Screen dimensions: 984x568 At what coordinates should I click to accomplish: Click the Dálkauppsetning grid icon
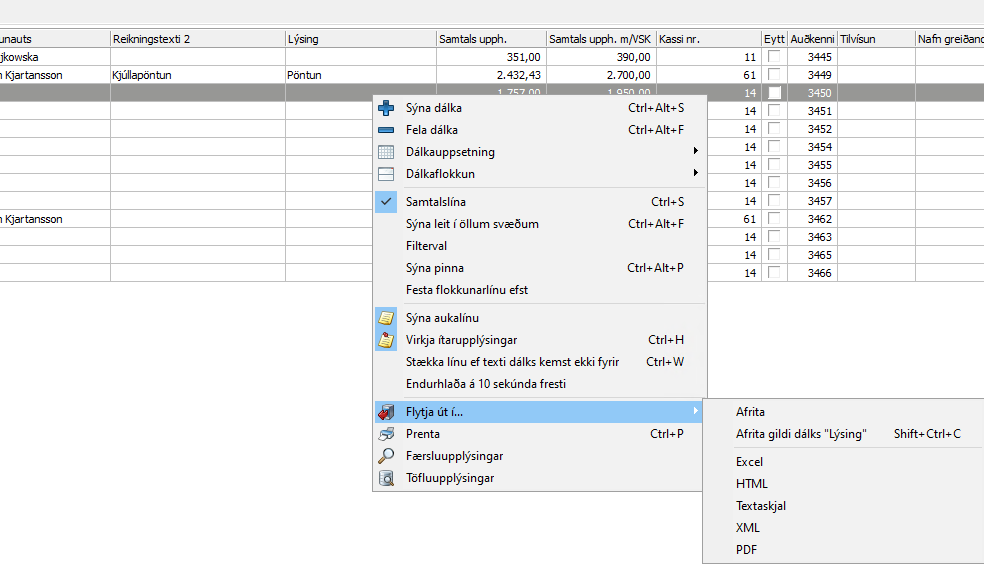[387, 152]
